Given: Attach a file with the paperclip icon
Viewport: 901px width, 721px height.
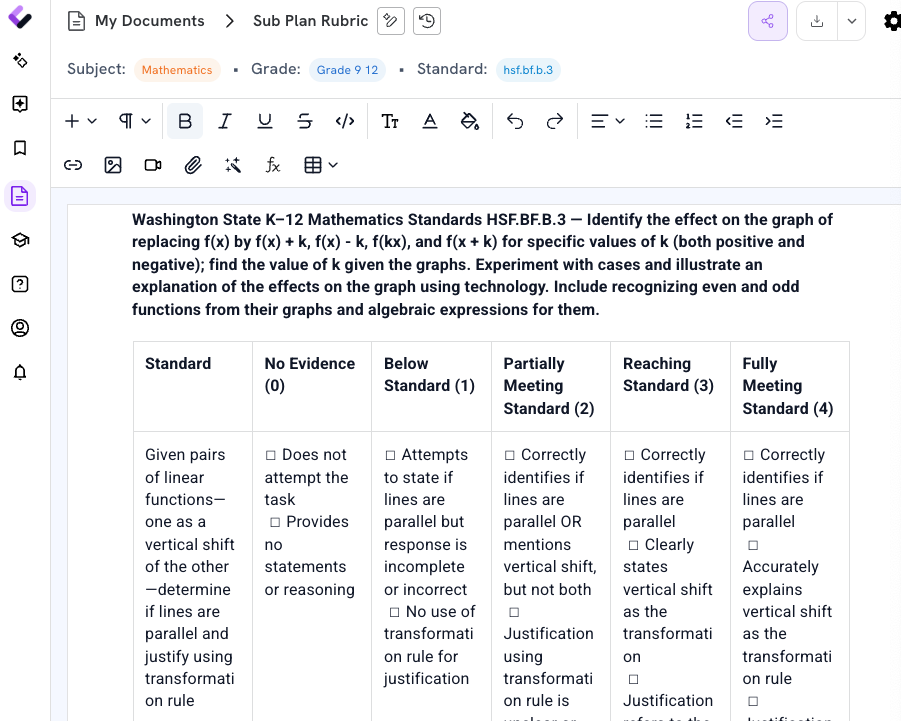Looking at the screenshot, I should (x=192, y=165).
